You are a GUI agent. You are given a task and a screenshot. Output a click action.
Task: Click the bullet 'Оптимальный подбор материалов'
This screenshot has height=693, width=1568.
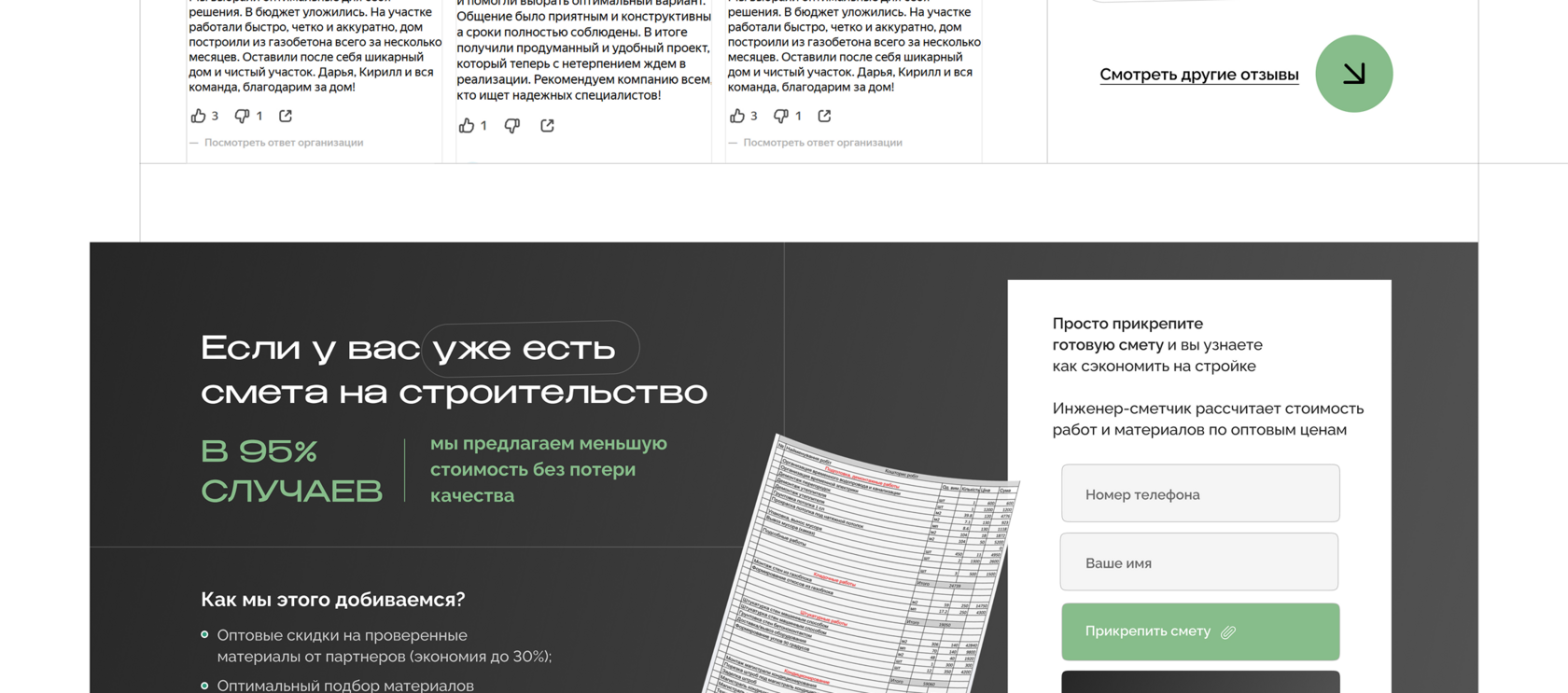pyautogui.click(x=345, y=686)
